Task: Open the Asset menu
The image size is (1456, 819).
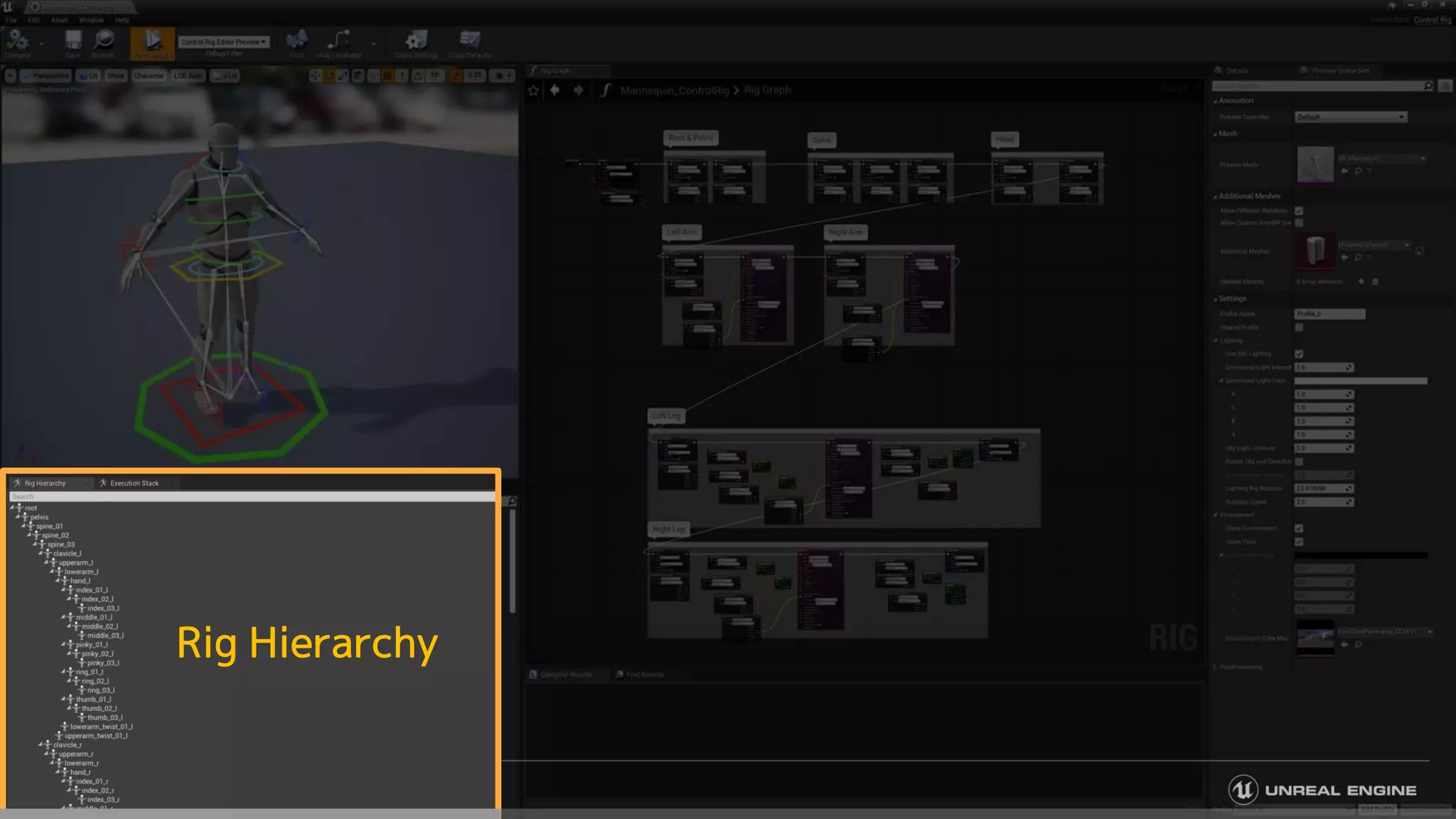Action: (x=60, y=20)
